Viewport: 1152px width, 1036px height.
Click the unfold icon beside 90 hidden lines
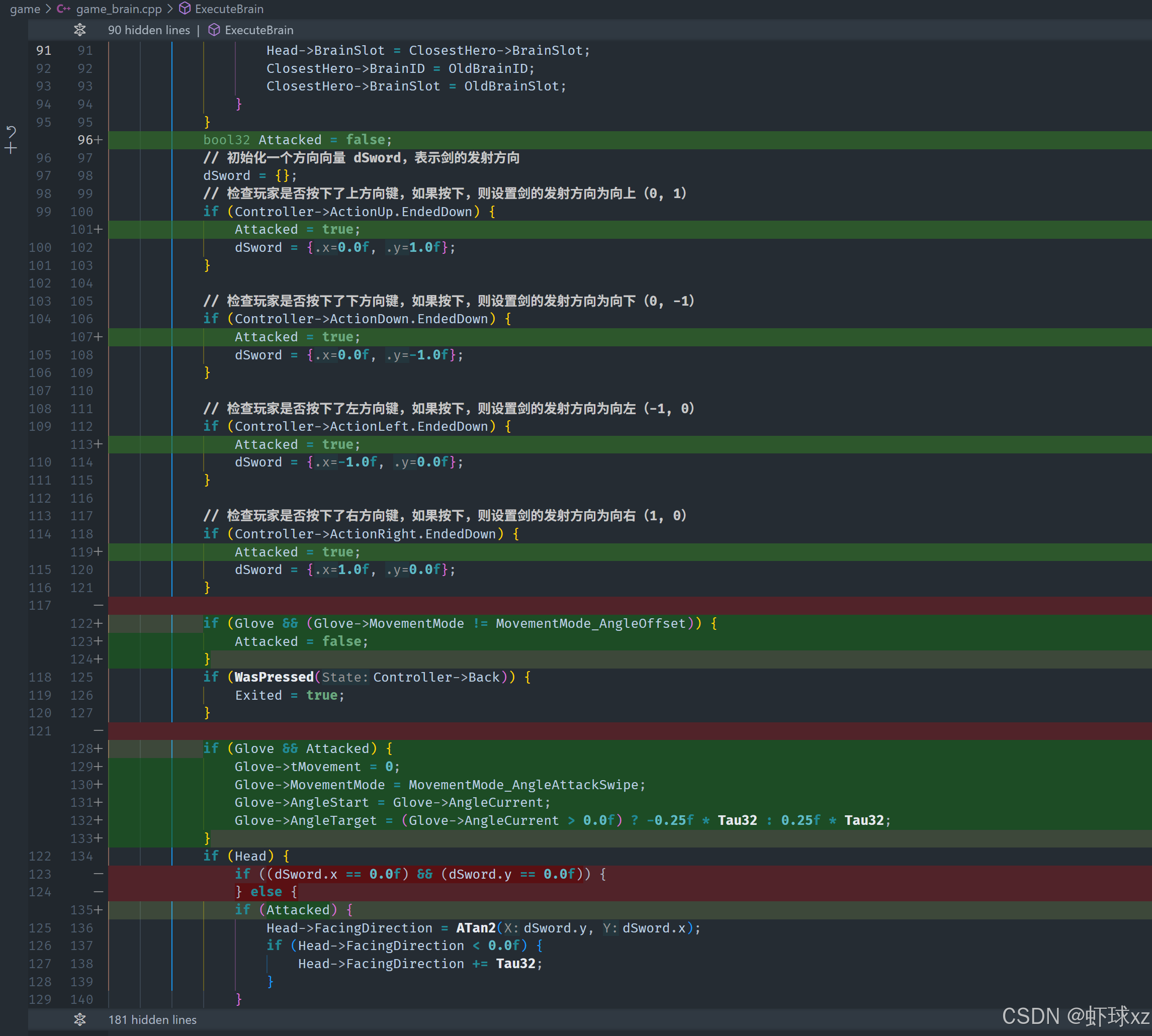tap(80, 30)
